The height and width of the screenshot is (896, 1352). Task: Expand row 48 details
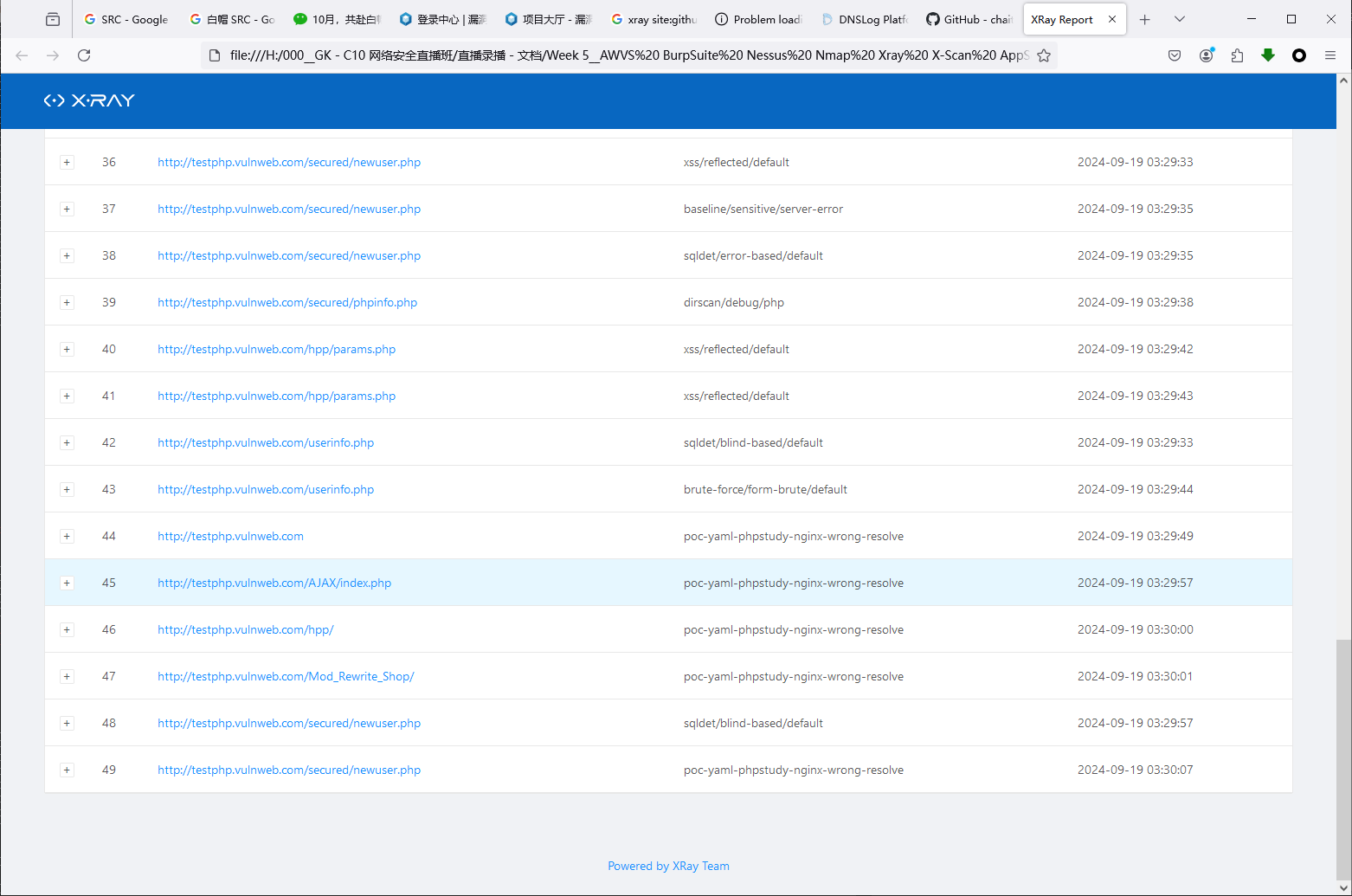(67, 723)
